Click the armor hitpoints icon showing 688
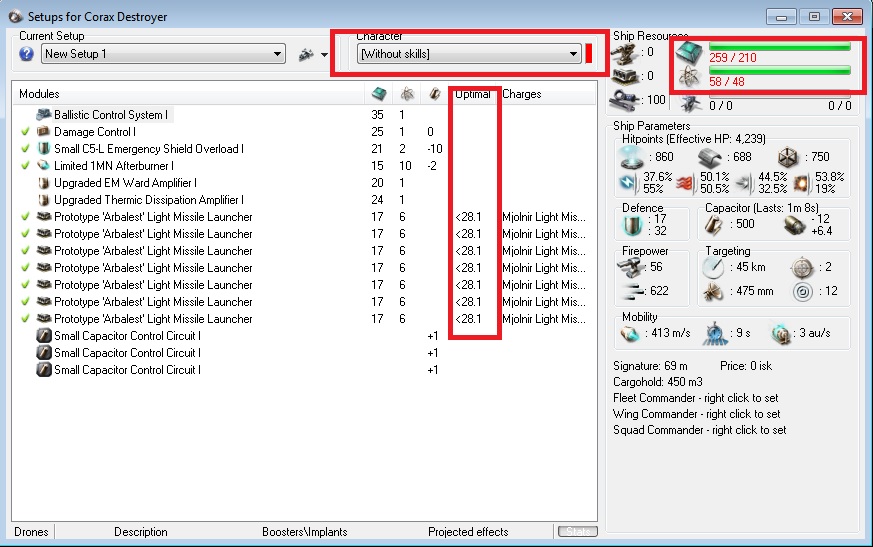The image size is (873, 547). pos(710,158)
